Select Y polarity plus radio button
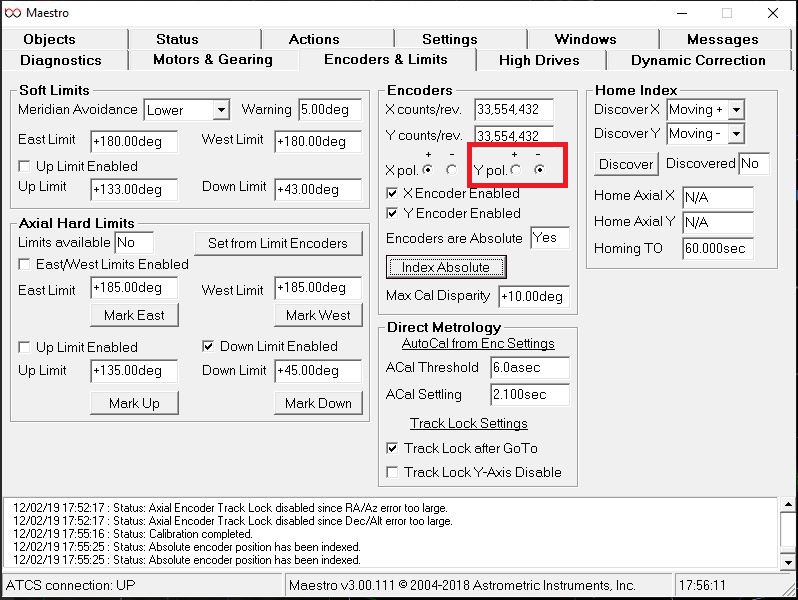Screen dimensions: 798x600 [x=515, y=170]
